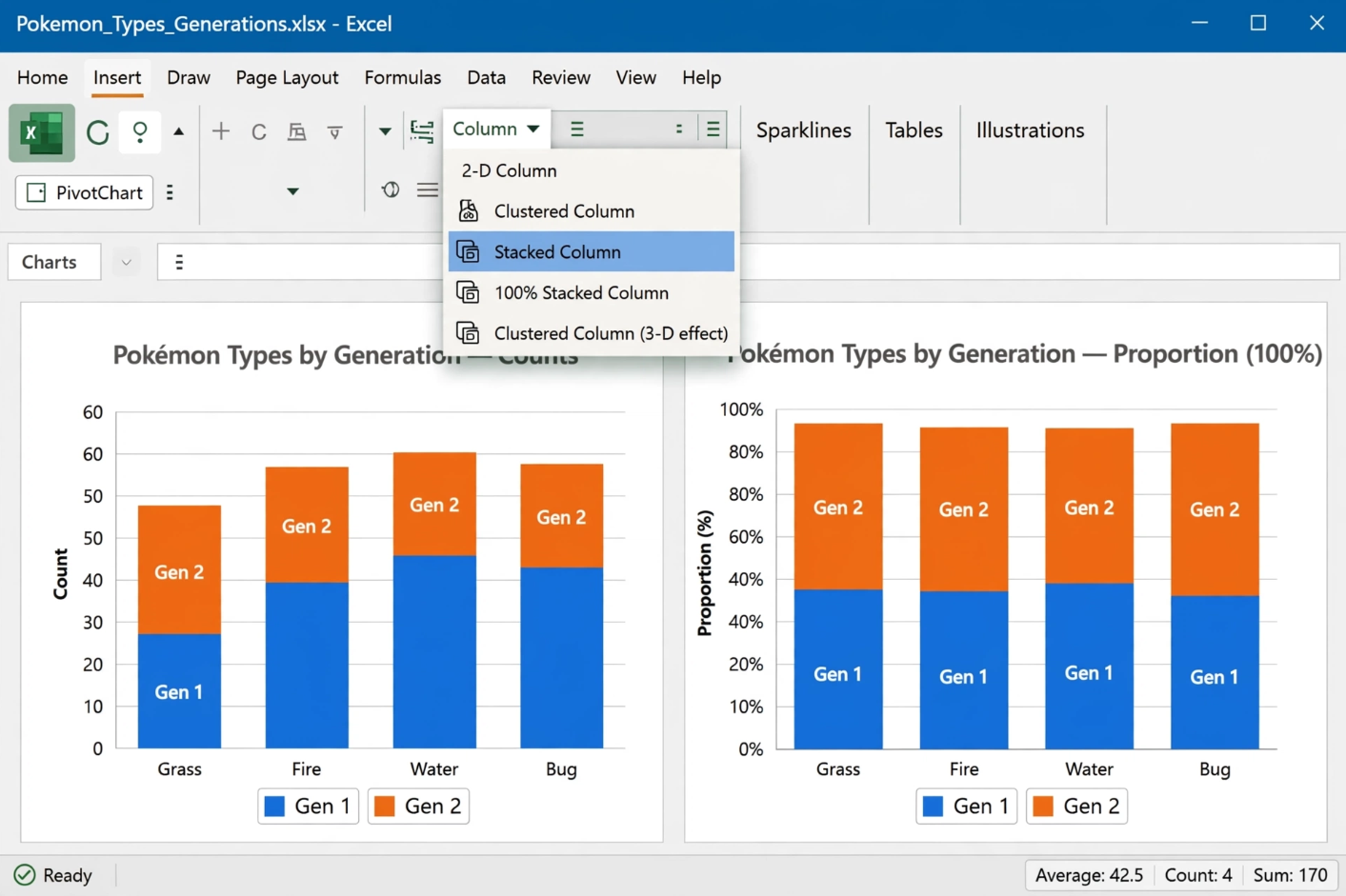Go to the Page Layout tab
Image resolution: width=1346 pixels, height=896 pixels.
(287, 77)
